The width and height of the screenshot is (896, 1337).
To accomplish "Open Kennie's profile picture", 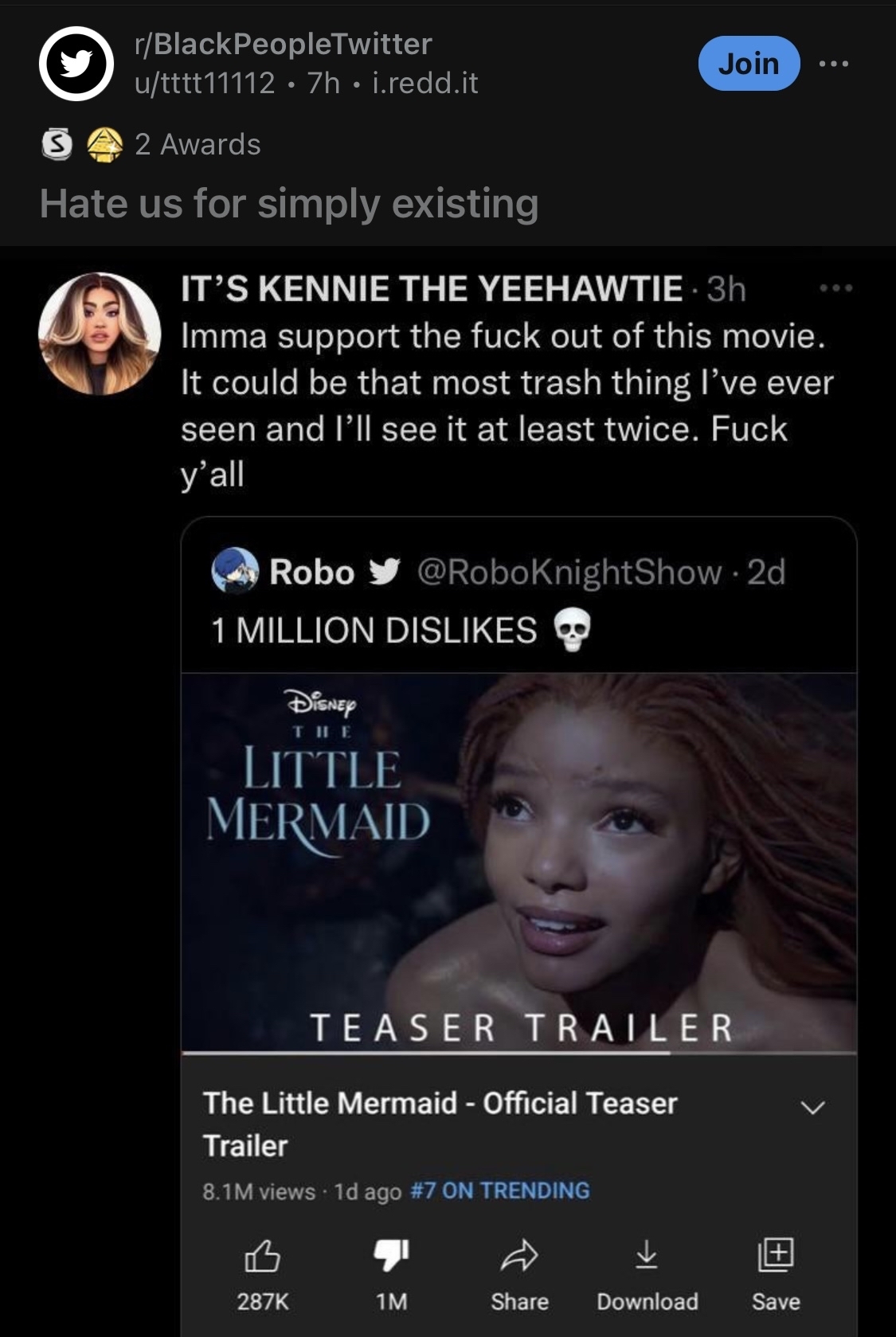I will (x=100, y=334).
